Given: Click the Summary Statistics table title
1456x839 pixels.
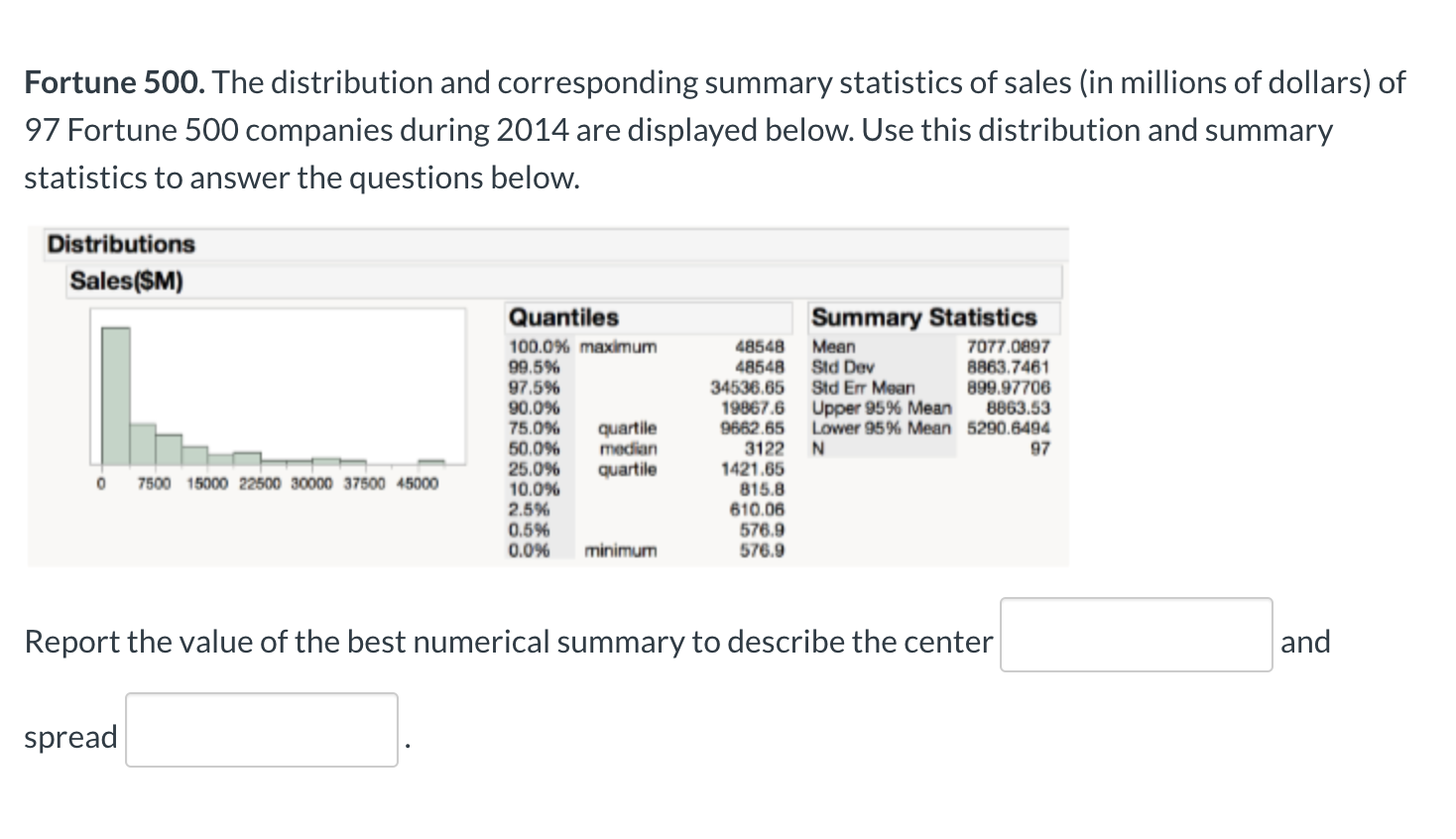Looking at the screenshot, I should tap(924, 317).
